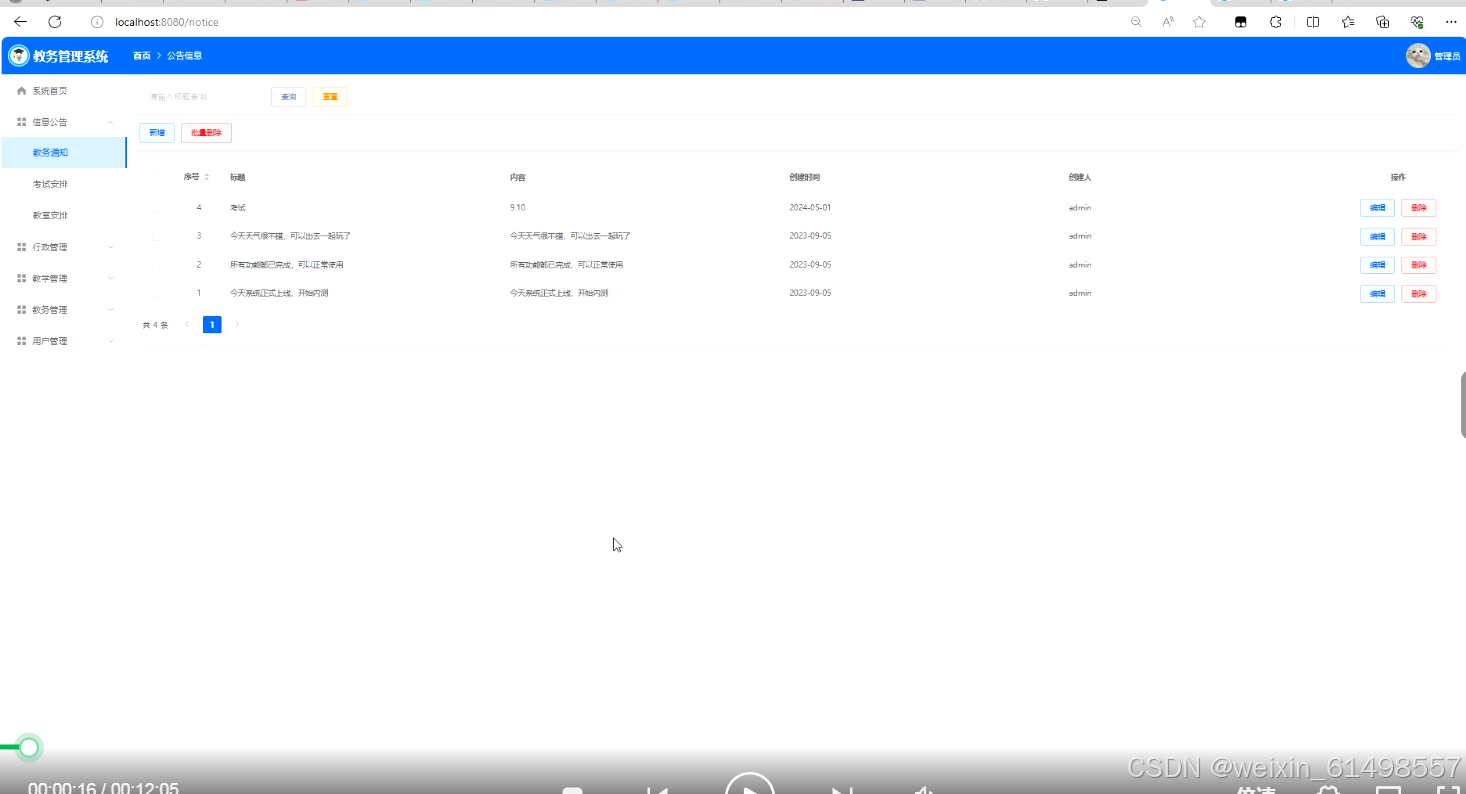Click the browser refresh icon
1466x794 pixels.
(x=55, y=21)
